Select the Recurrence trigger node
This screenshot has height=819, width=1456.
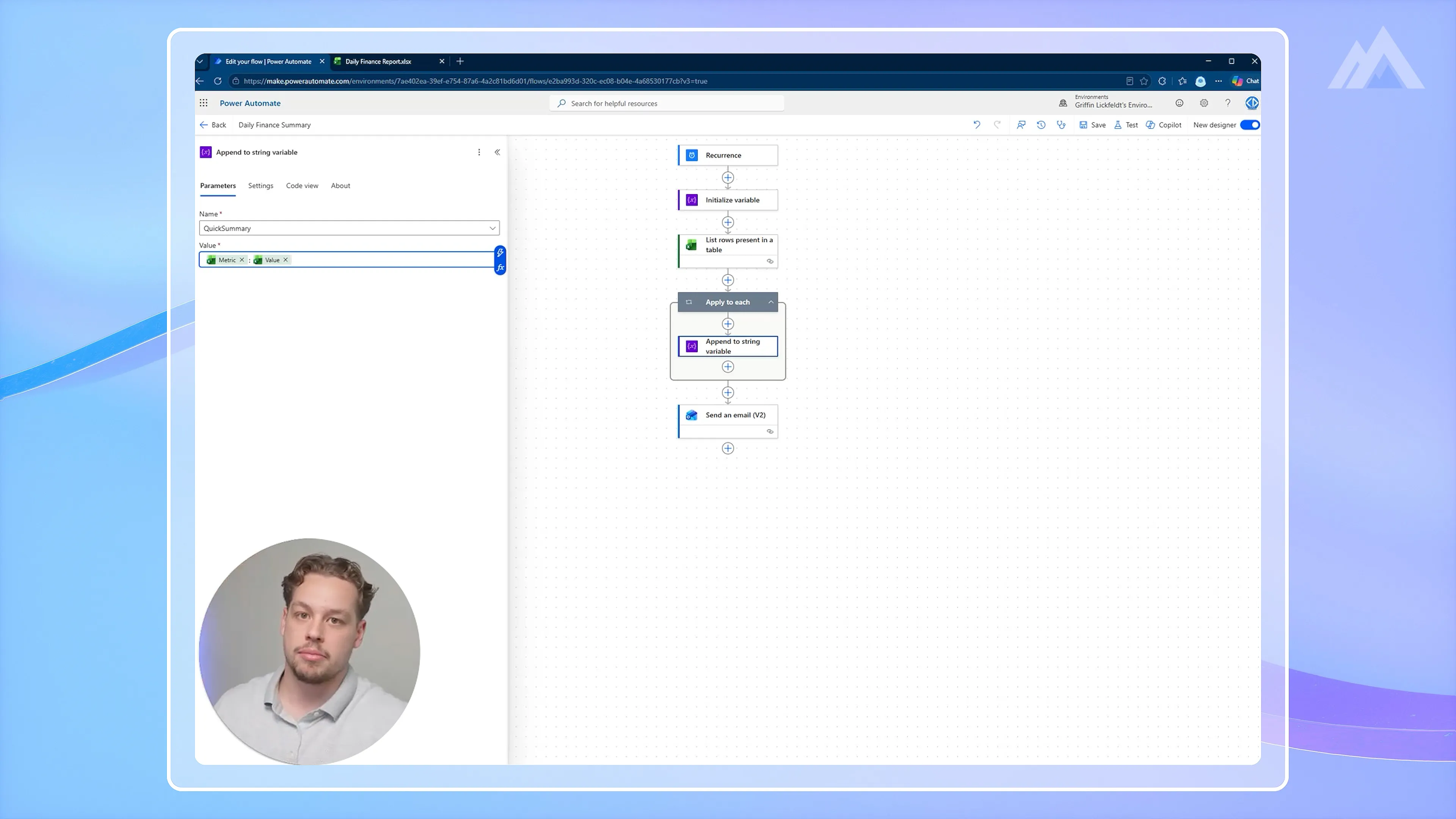pyautogui.click(x=728, y=155)
